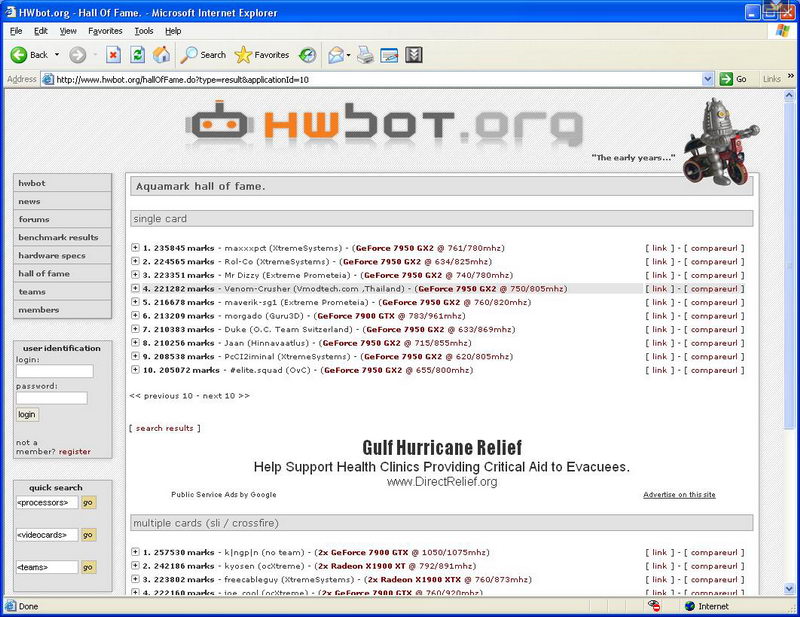
Task: Click the Stop loading icon
Action: 113,55
